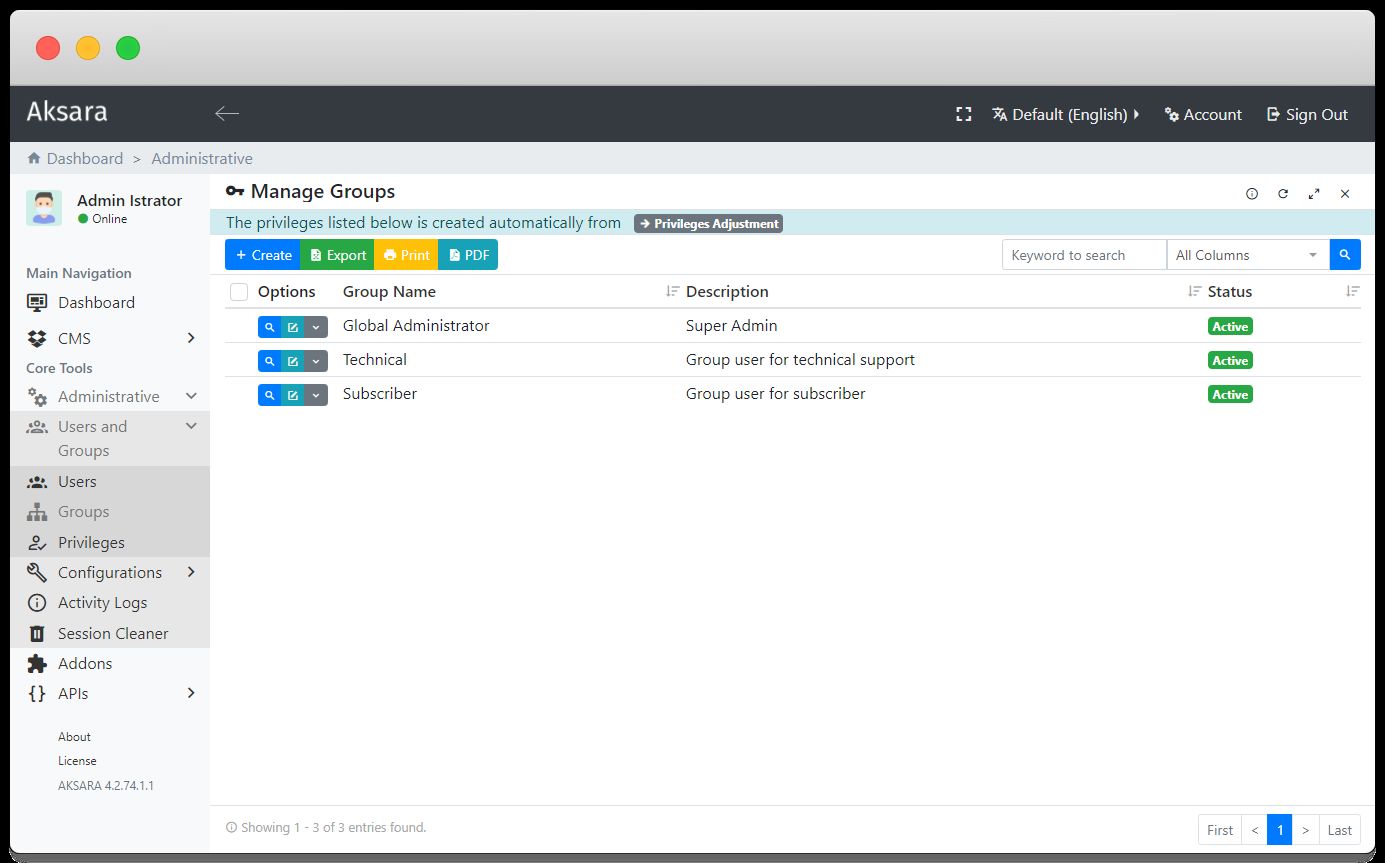Viewport: 1385px width, 863px height.
Task: Click the Create button
Action: (x=263, y=255)
